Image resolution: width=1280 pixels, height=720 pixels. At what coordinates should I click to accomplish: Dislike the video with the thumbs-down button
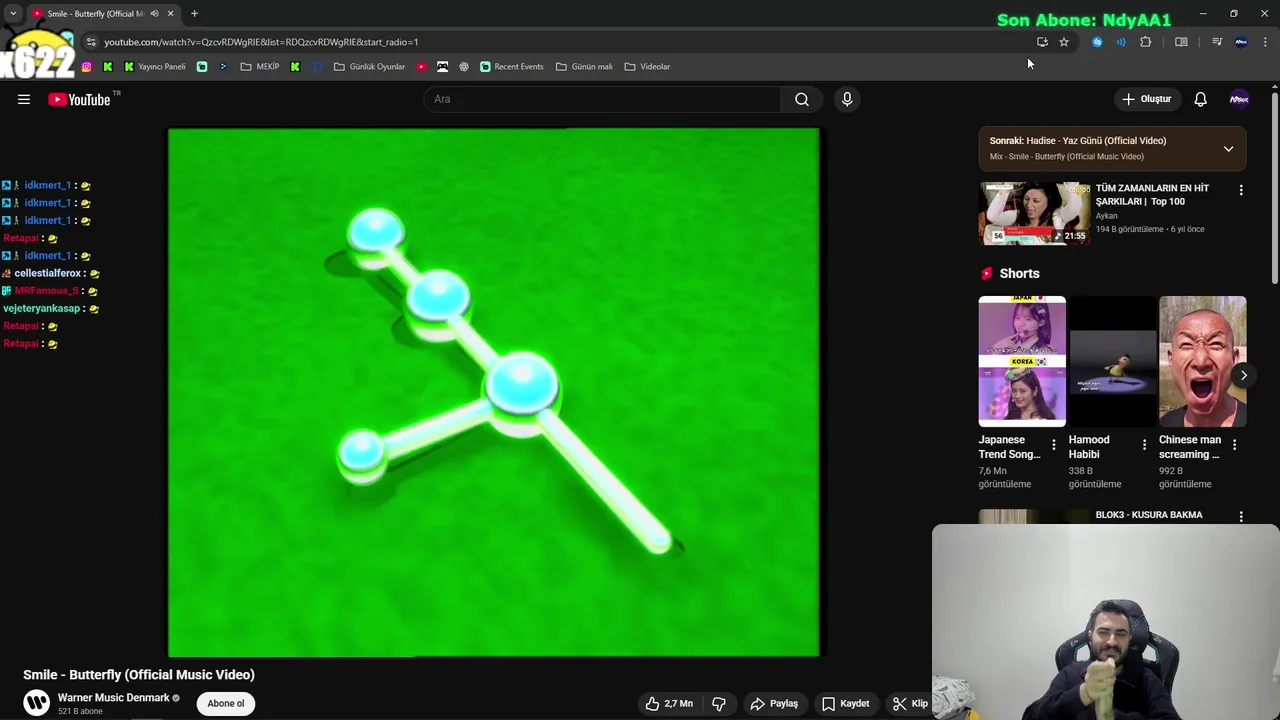(719, 703)
